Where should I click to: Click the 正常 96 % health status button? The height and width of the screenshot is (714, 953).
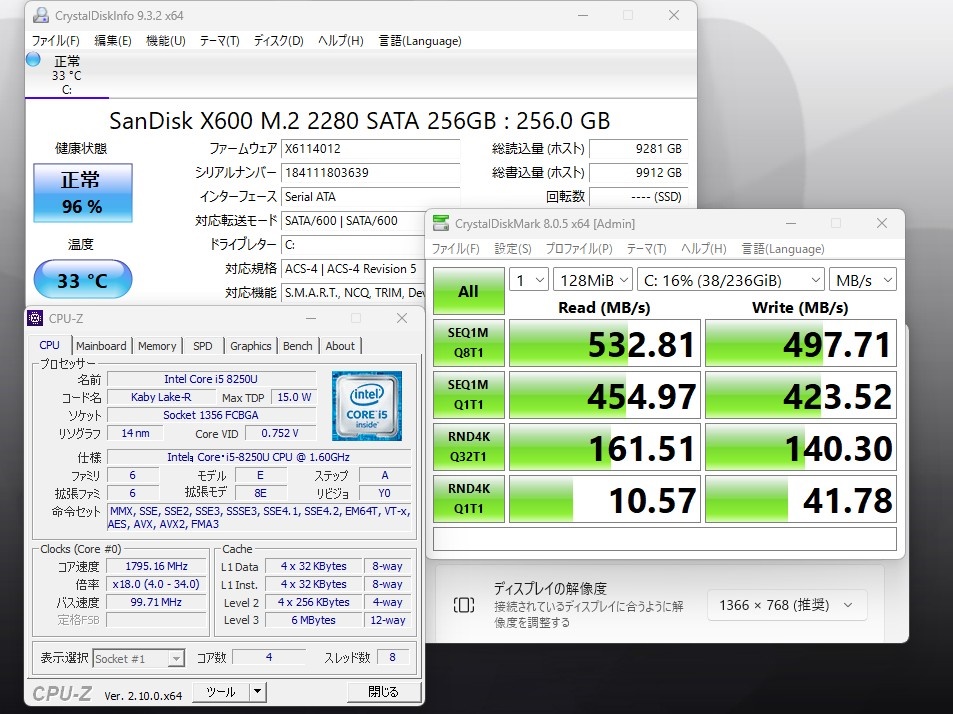83,193
